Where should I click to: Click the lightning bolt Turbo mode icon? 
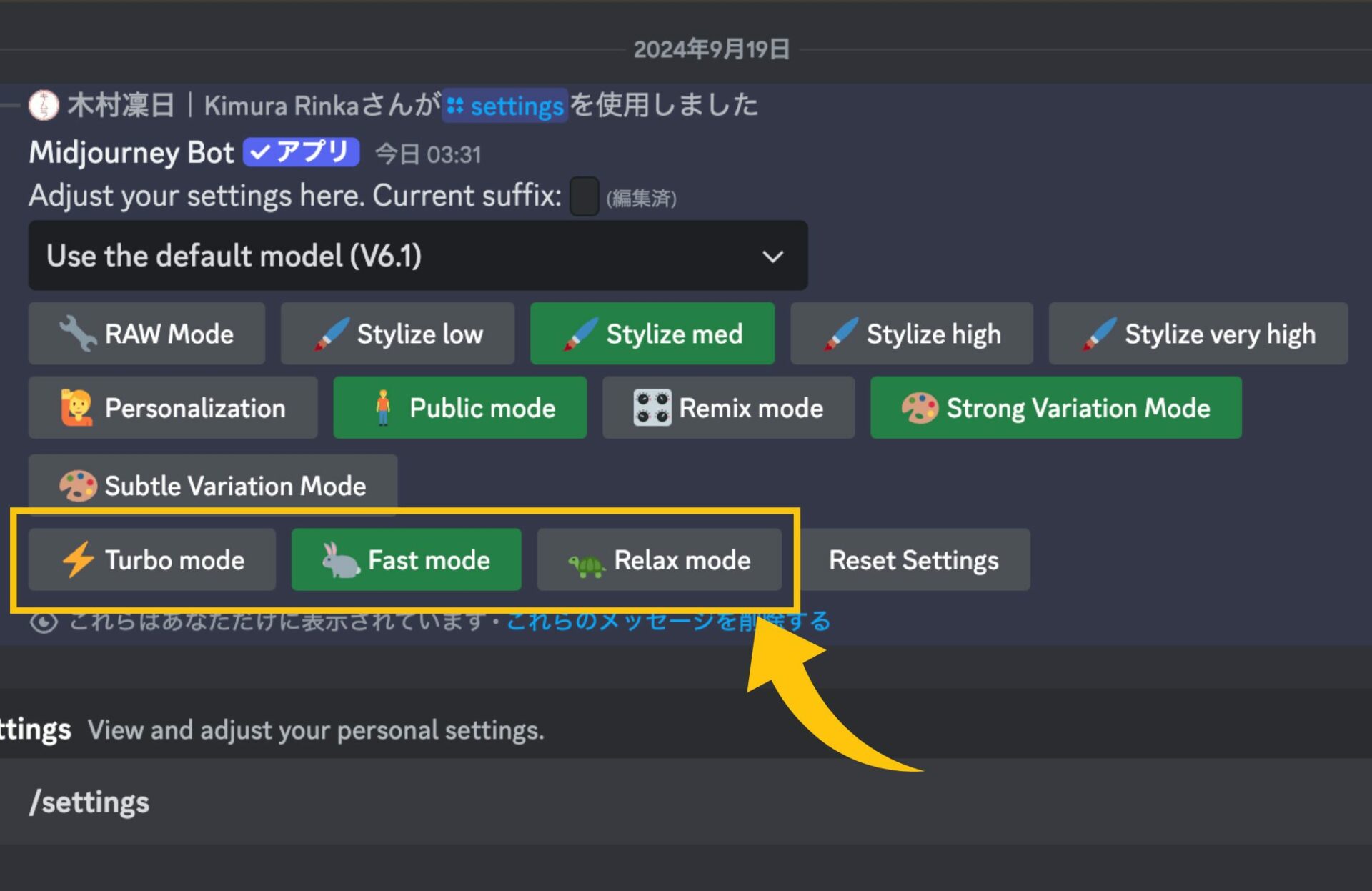pyautogui.click(x=78, y=559)
